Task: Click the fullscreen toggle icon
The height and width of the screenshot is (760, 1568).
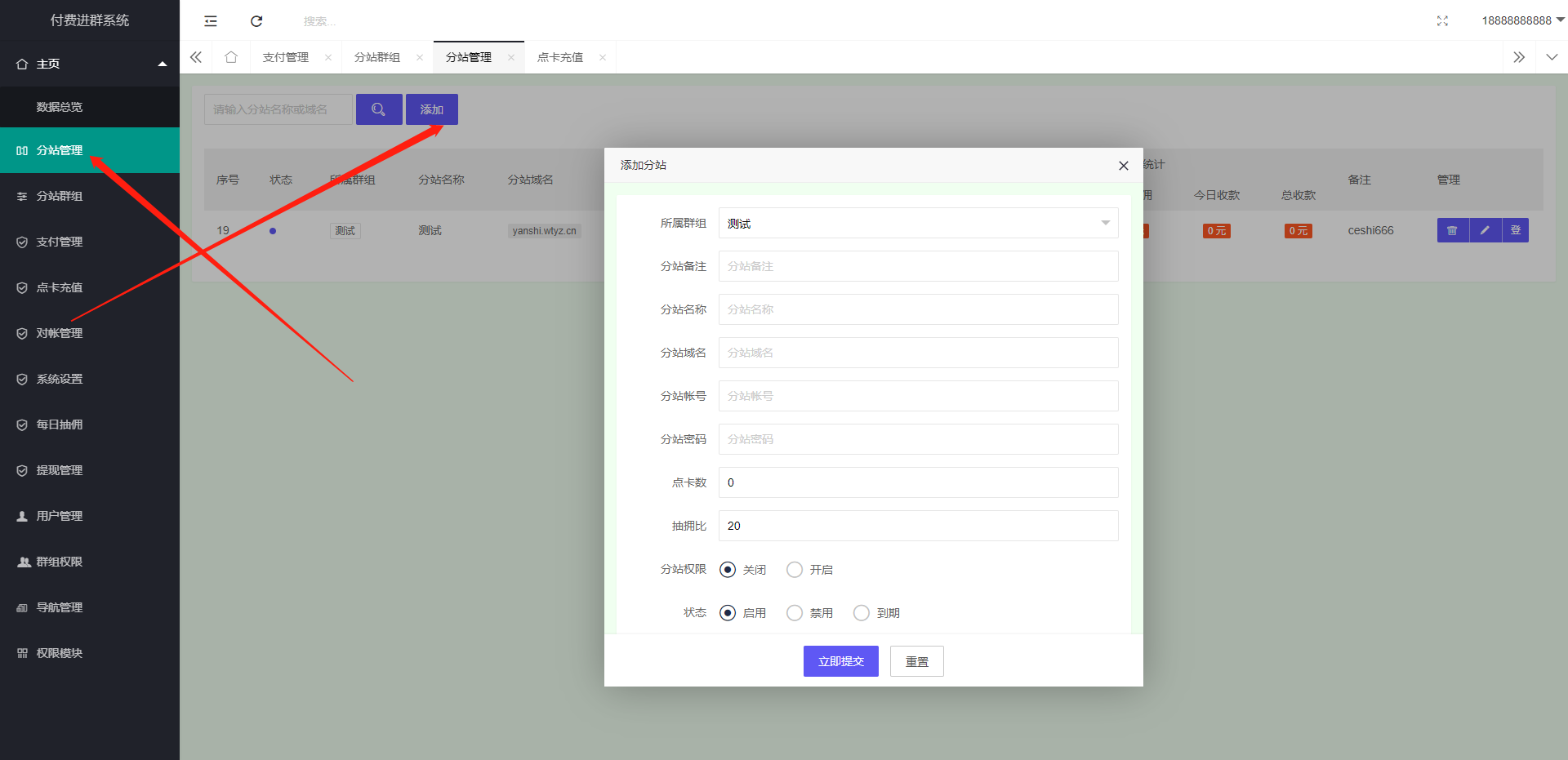Action: (x=1442, y=21)
